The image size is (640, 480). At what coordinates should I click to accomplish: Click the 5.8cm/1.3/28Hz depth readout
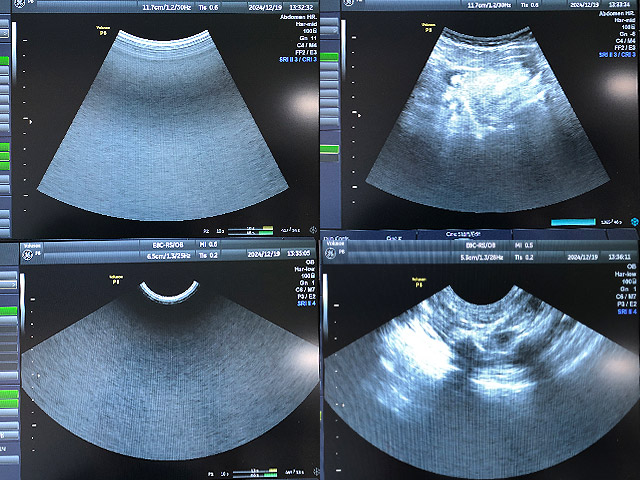pyautogui.click(x=481, y=258)
